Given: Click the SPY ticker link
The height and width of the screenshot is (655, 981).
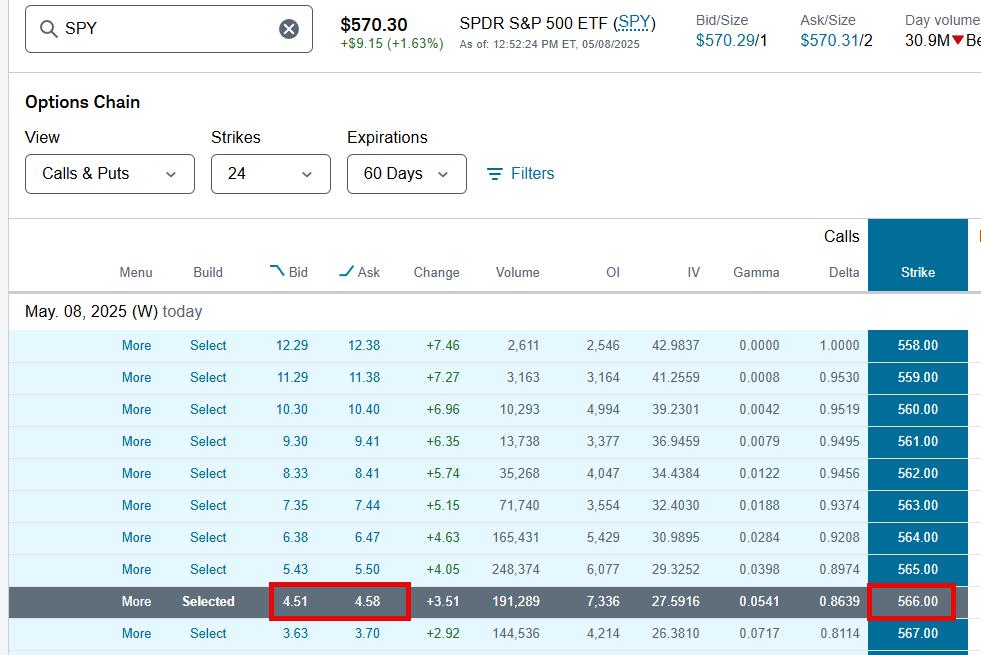Looking at the screenshot, I should pyautogui.click(x=634, y=23).
